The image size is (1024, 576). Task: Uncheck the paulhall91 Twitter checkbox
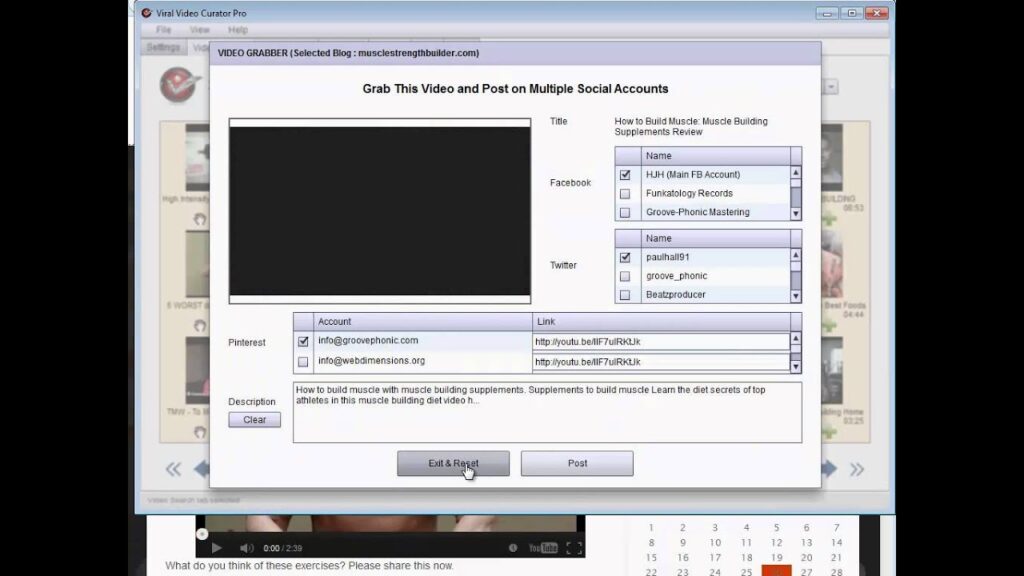(625, 257)
